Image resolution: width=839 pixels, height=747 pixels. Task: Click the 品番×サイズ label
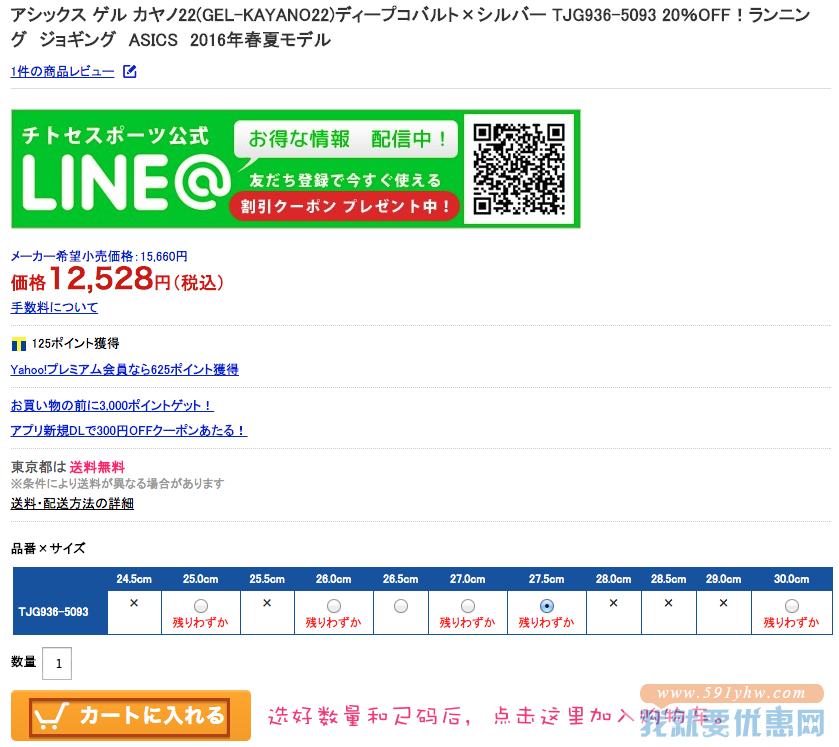pos(48,548)
